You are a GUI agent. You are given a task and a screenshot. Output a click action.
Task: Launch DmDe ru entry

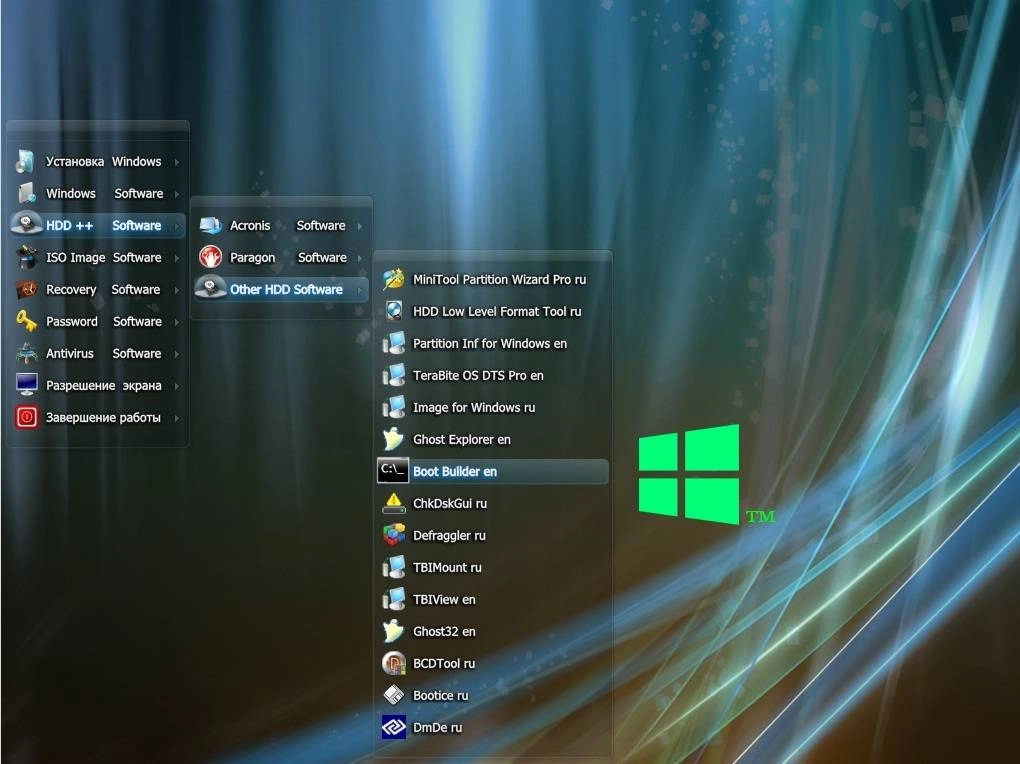point(493,727)
